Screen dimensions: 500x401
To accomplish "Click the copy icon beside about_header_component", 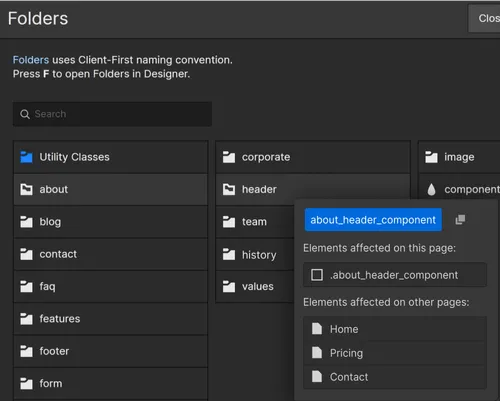I will [460, 220].
